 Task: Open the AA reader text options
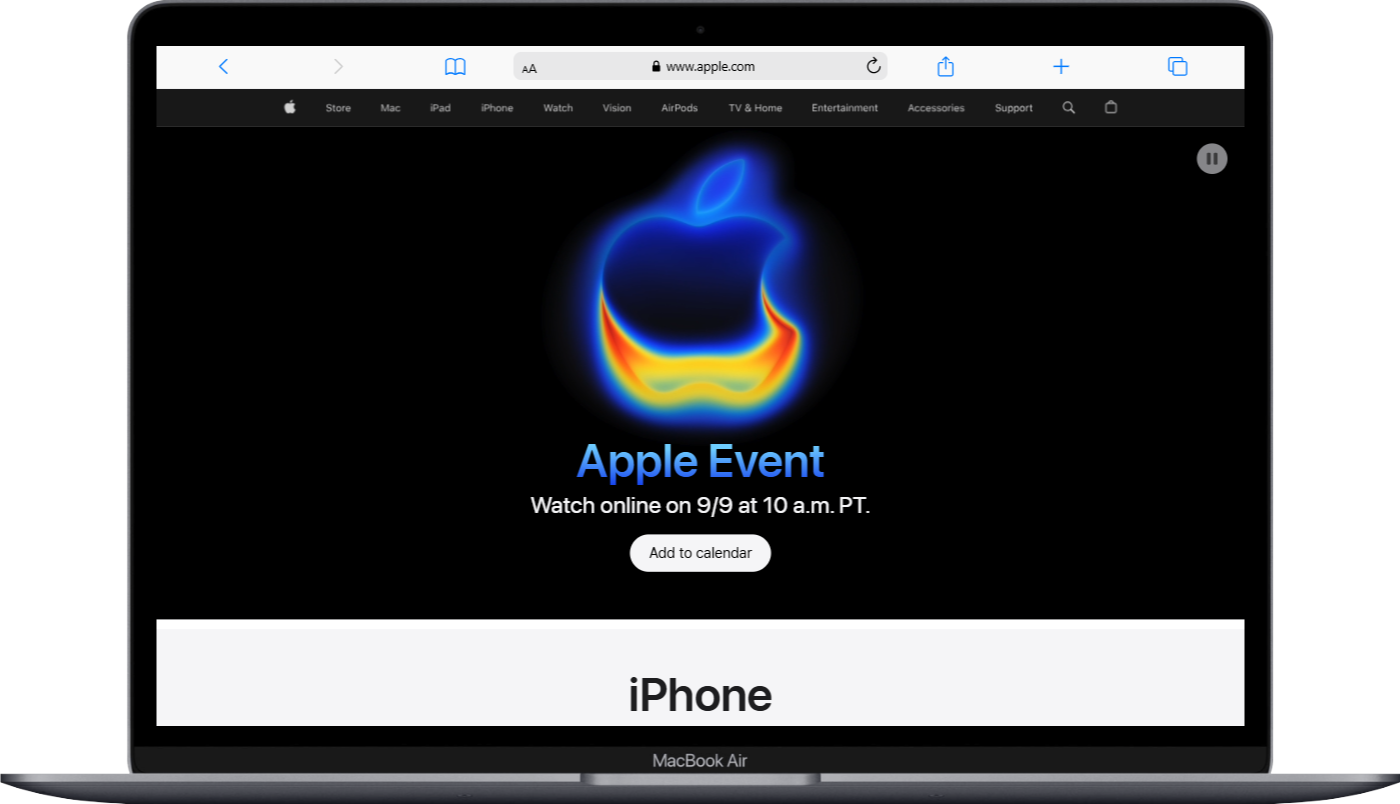[530, 68]
